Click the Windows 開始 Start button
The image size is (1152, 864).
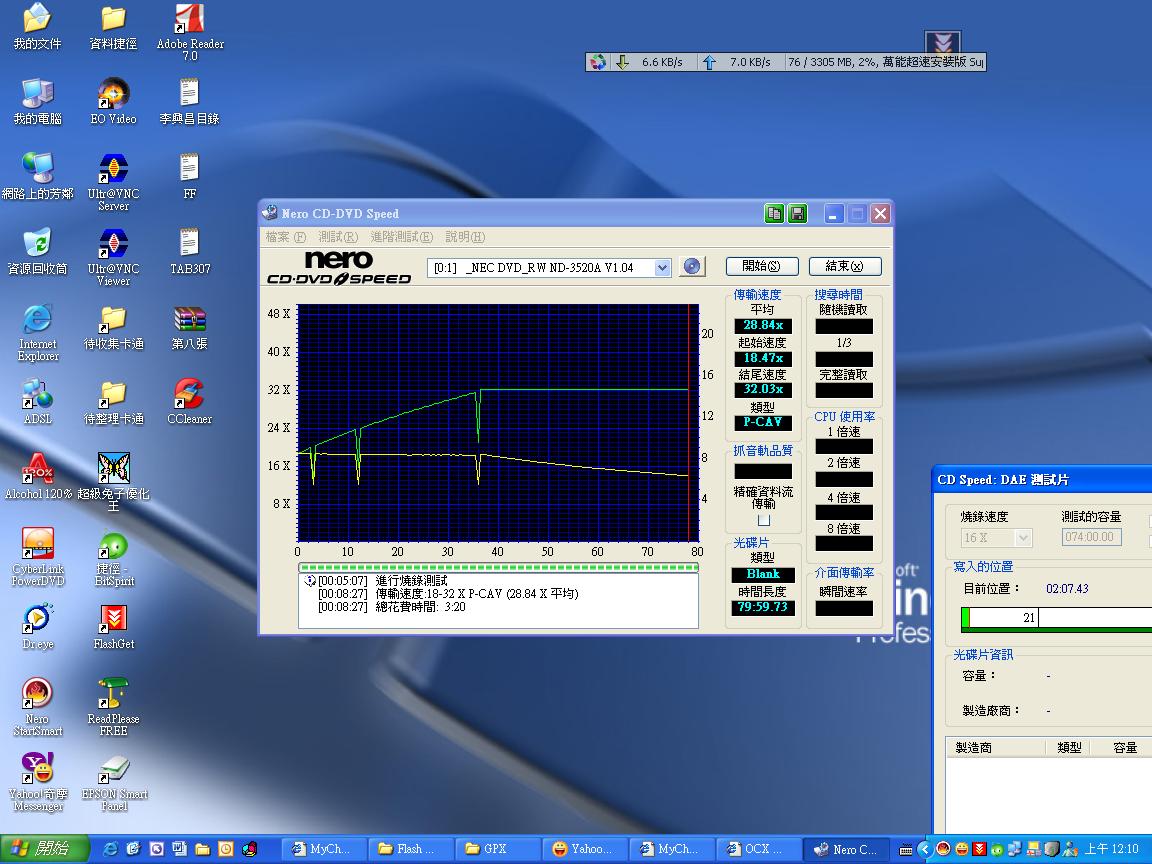point(44,849)
